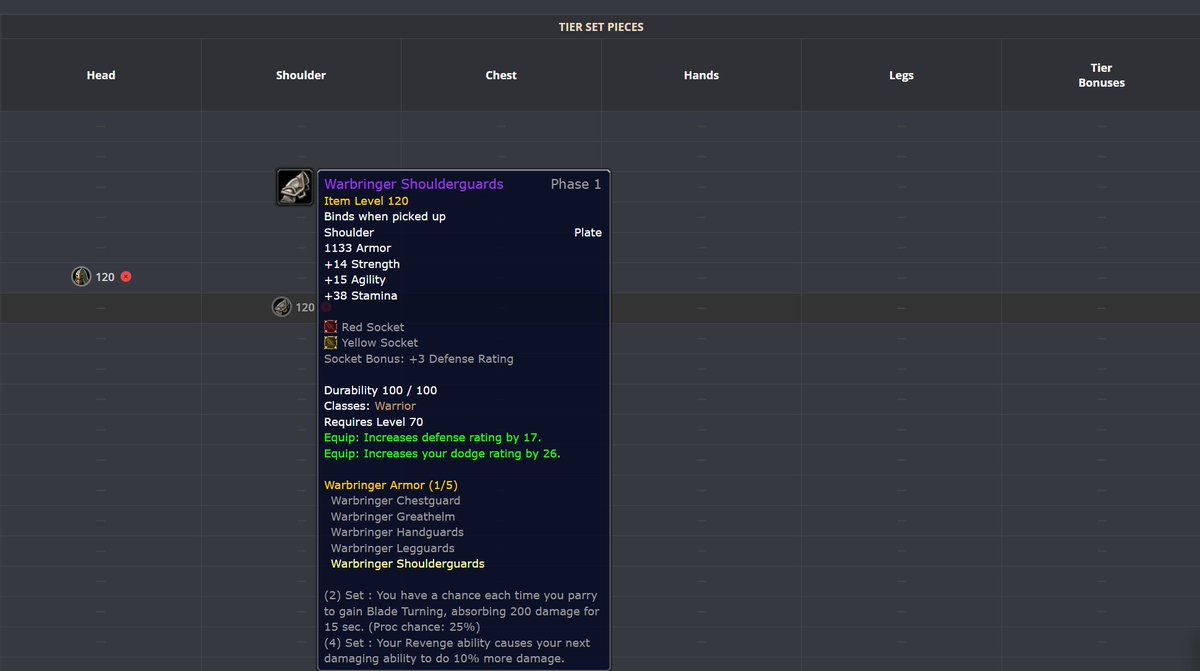The image size is (1200, 671).
Task: Click the Hands column header
Action: [701, 75]
